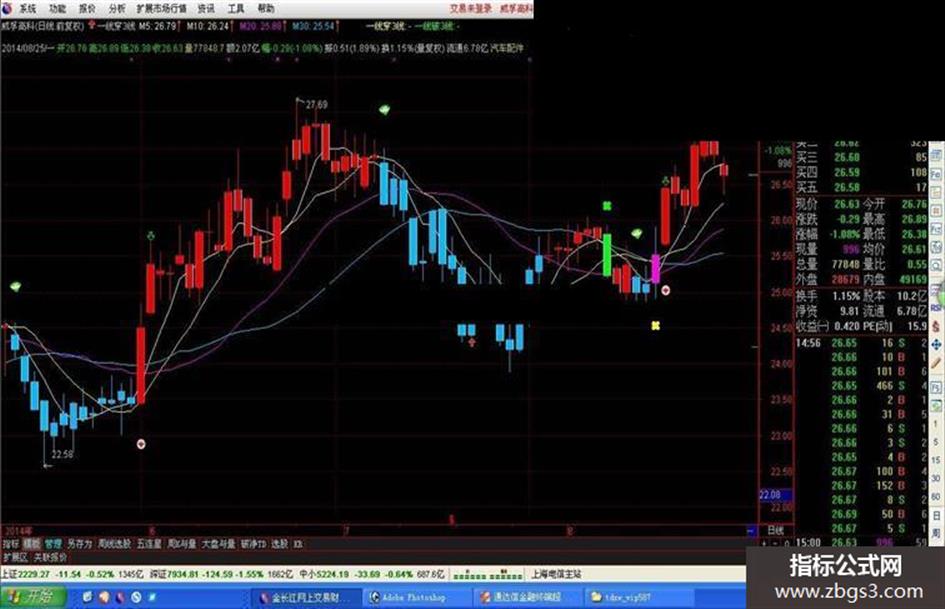
Task: Click the 现价 26.63 quote value
Action: (847, 204)
